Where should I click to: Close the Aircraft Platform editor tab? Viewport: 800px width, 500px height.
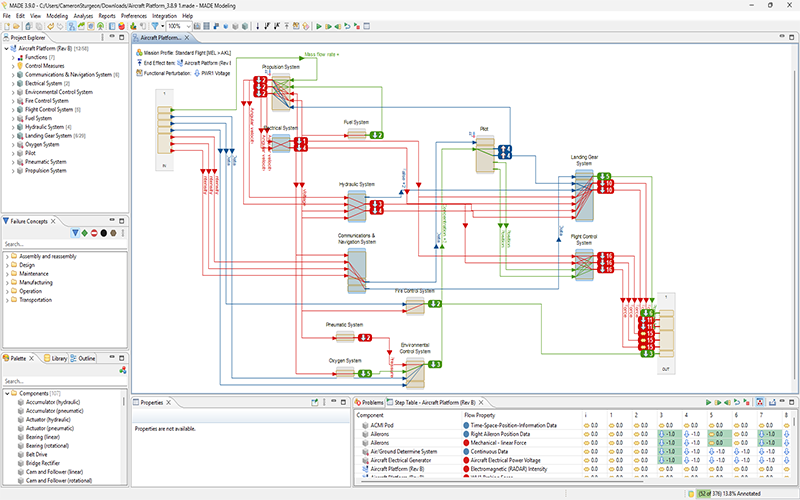point(187,38)
